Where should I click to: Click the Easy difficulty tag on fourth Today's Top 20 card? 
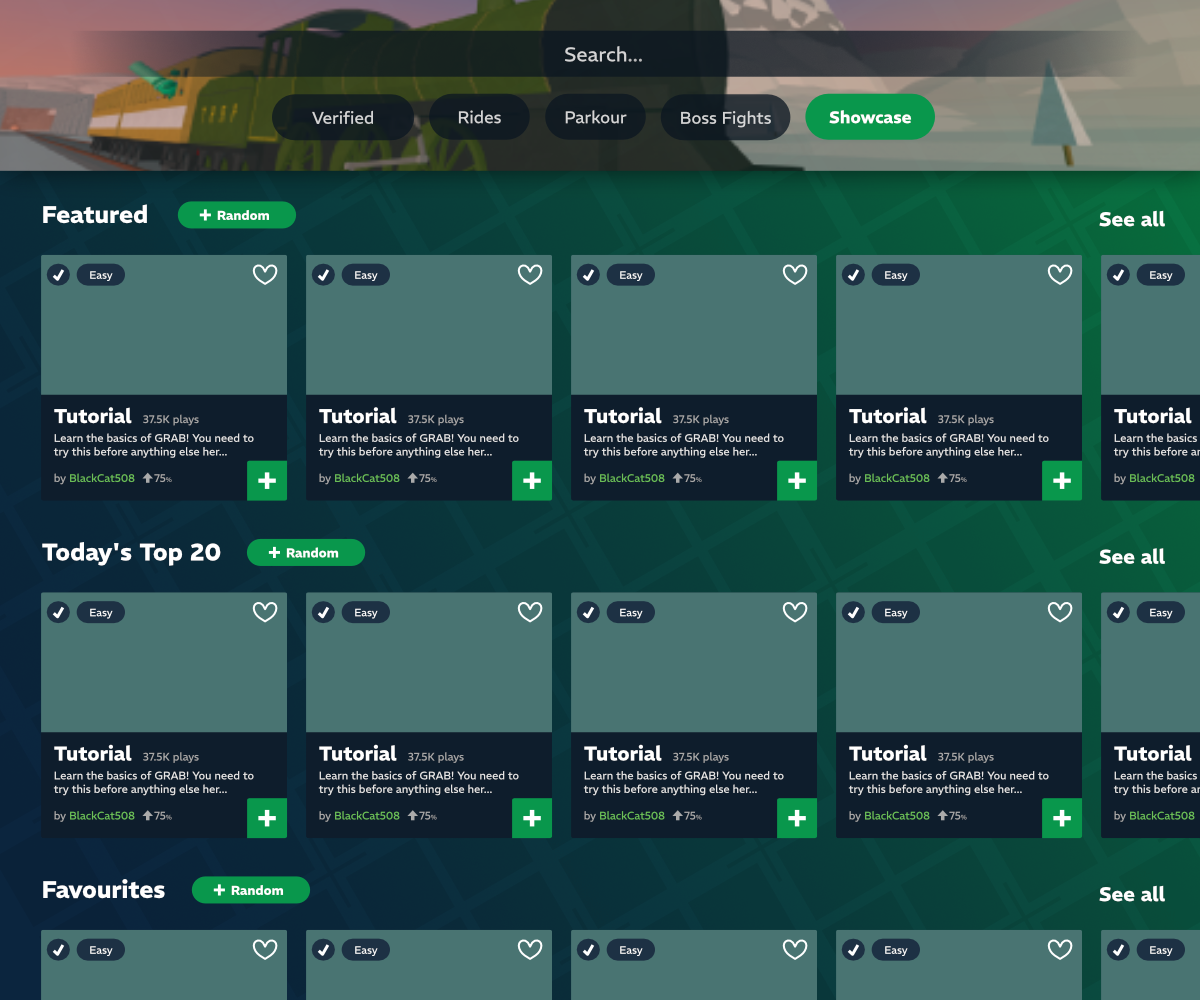pos(896,613)
